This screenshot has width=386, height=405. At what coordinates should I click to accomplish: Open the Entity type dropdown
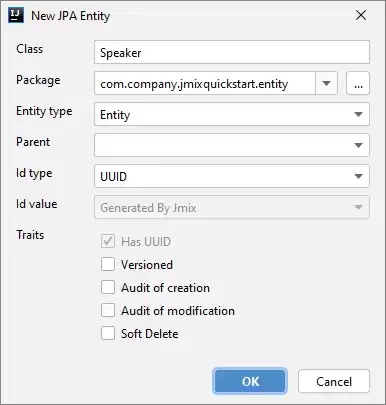pos(232,114)
